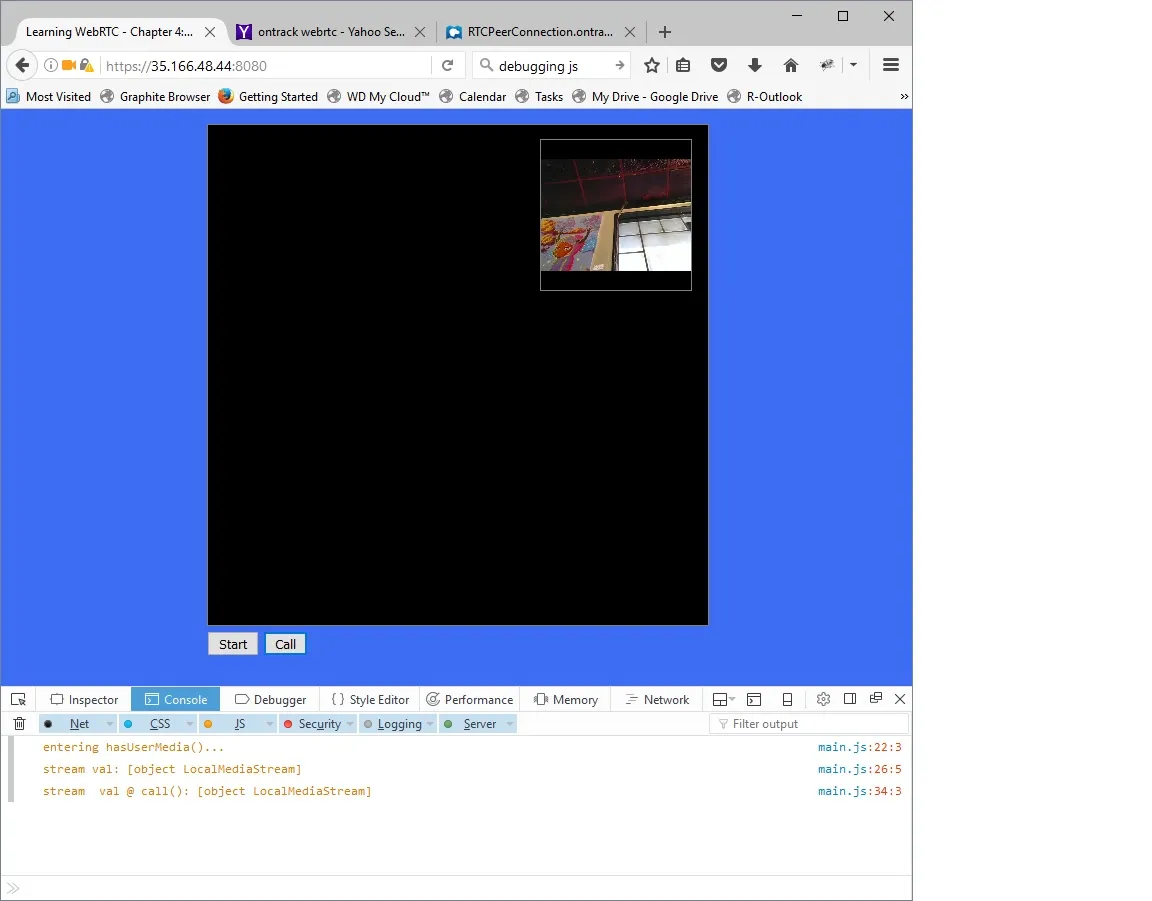Viewport: 1152px width, 901px height.
Task: Click the debugging js search box
Action: pyautogui.click(x=551, y=65)
